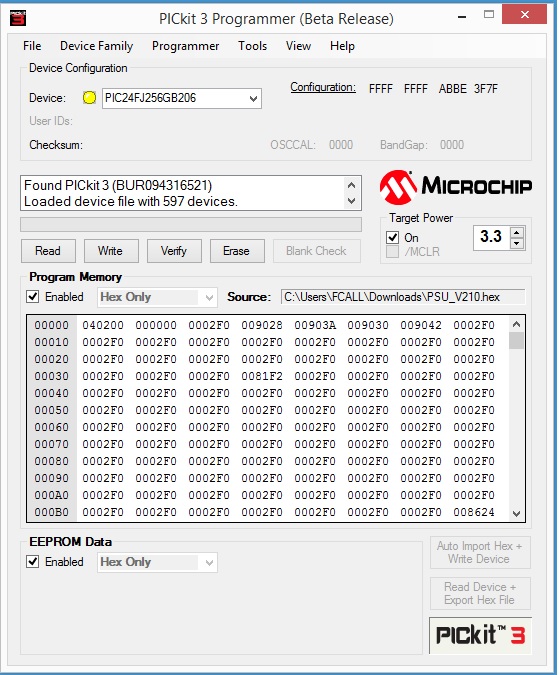Screen dimensions: 560x675
Task: Click the yellow device status indicator
Action: pyautogui.click(x=90, y=98)
